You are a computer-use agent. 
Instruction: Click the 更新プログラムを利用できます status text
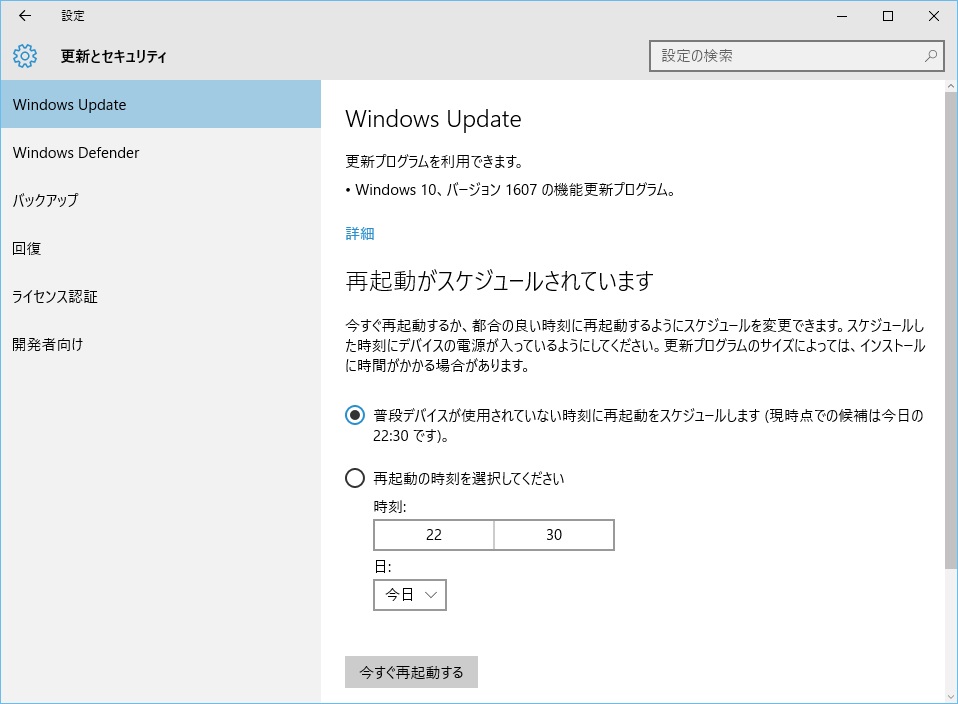coord(434,161)
